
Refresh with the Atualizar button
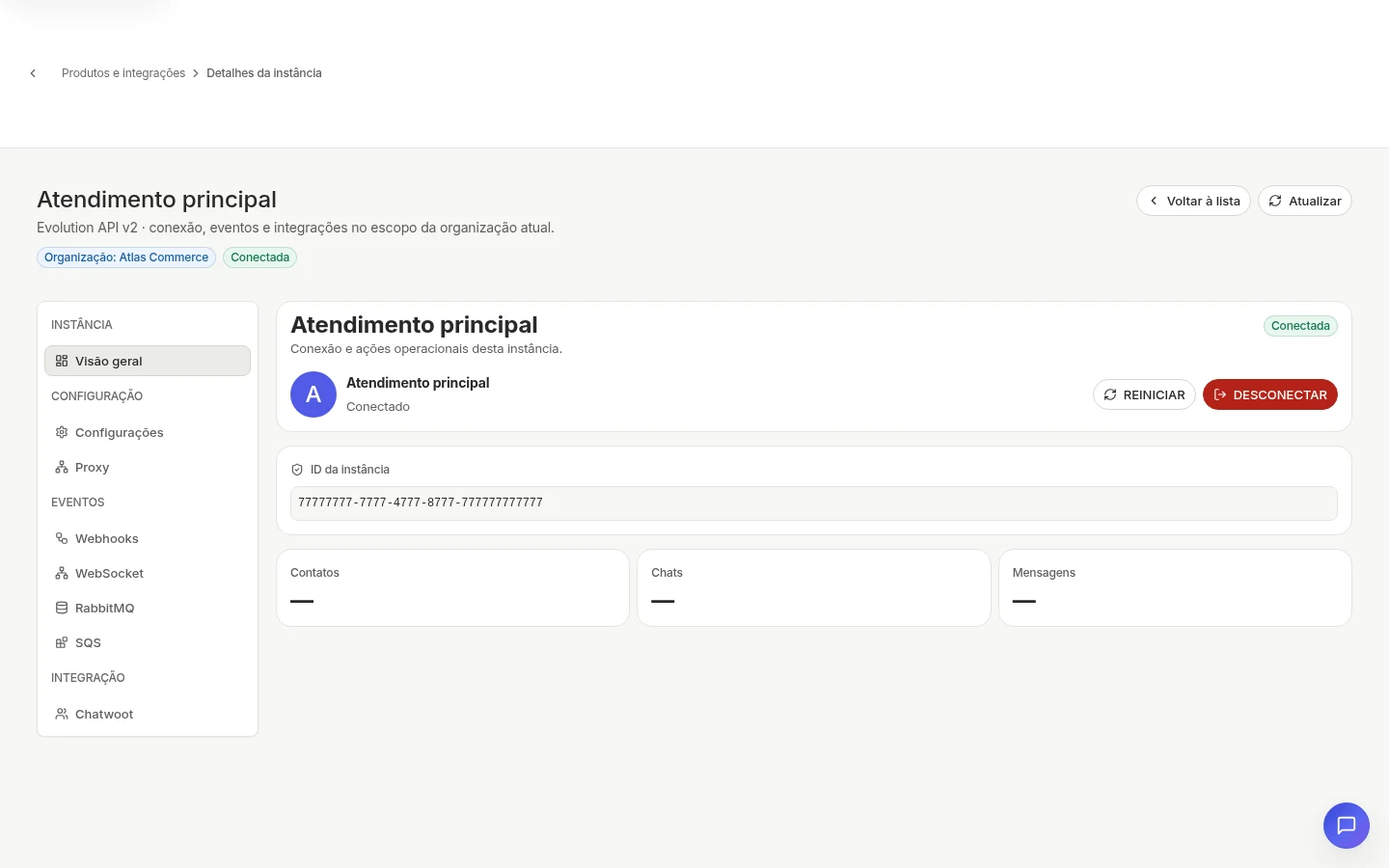point(1305,201)
